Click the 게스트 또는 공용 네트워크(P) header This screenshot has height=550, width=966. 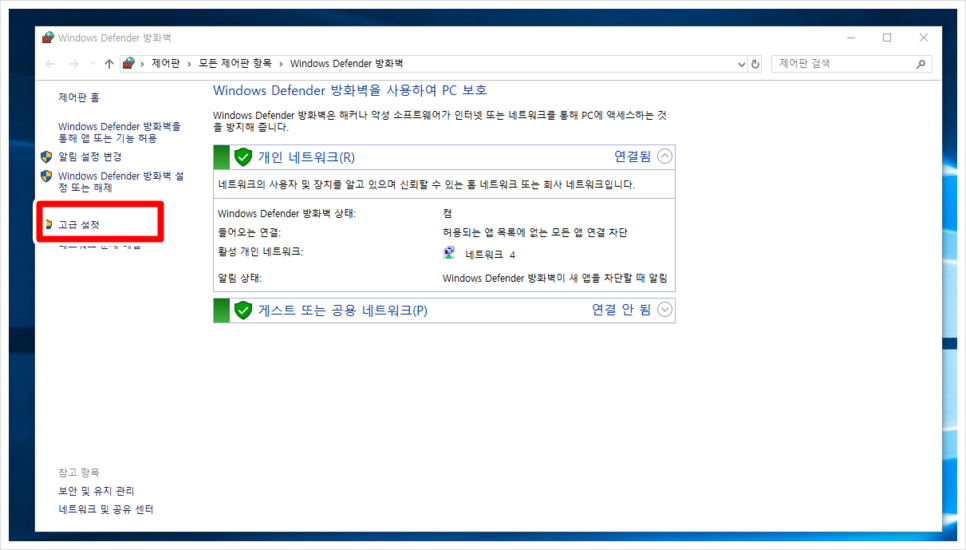coord(343,310)
